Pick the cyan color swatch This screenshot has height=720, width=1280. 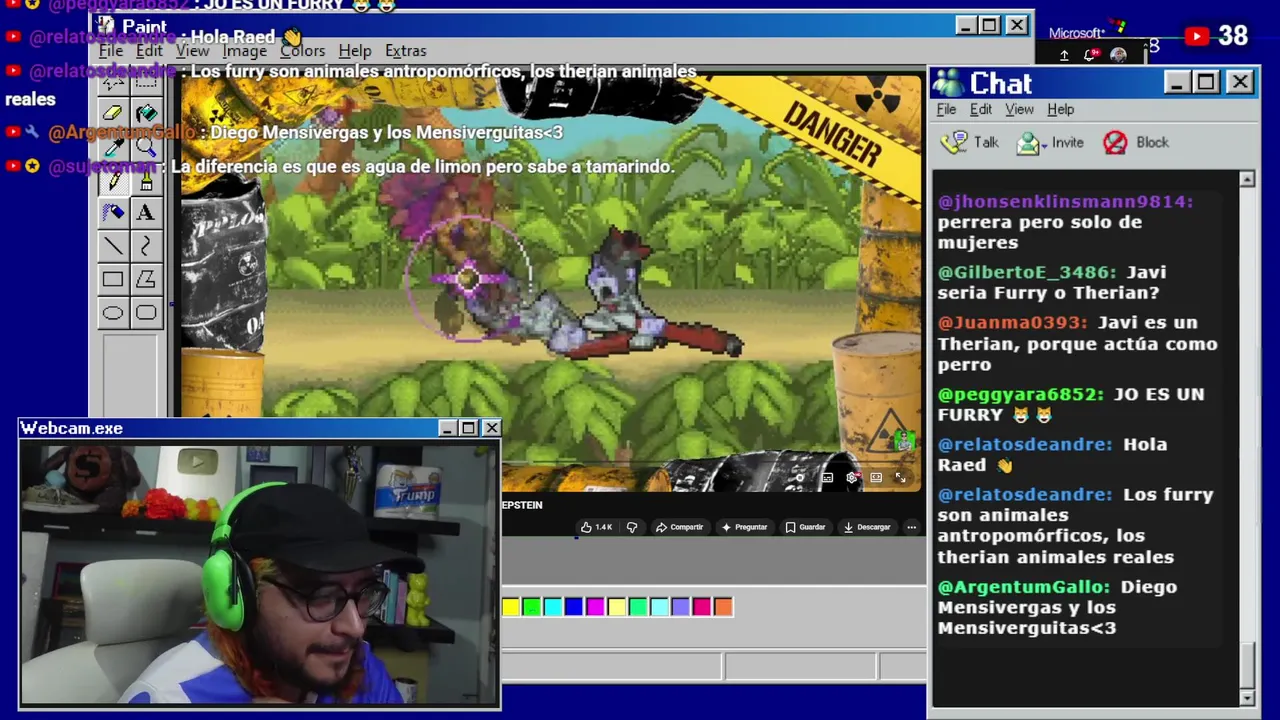[x=553, y=606]
